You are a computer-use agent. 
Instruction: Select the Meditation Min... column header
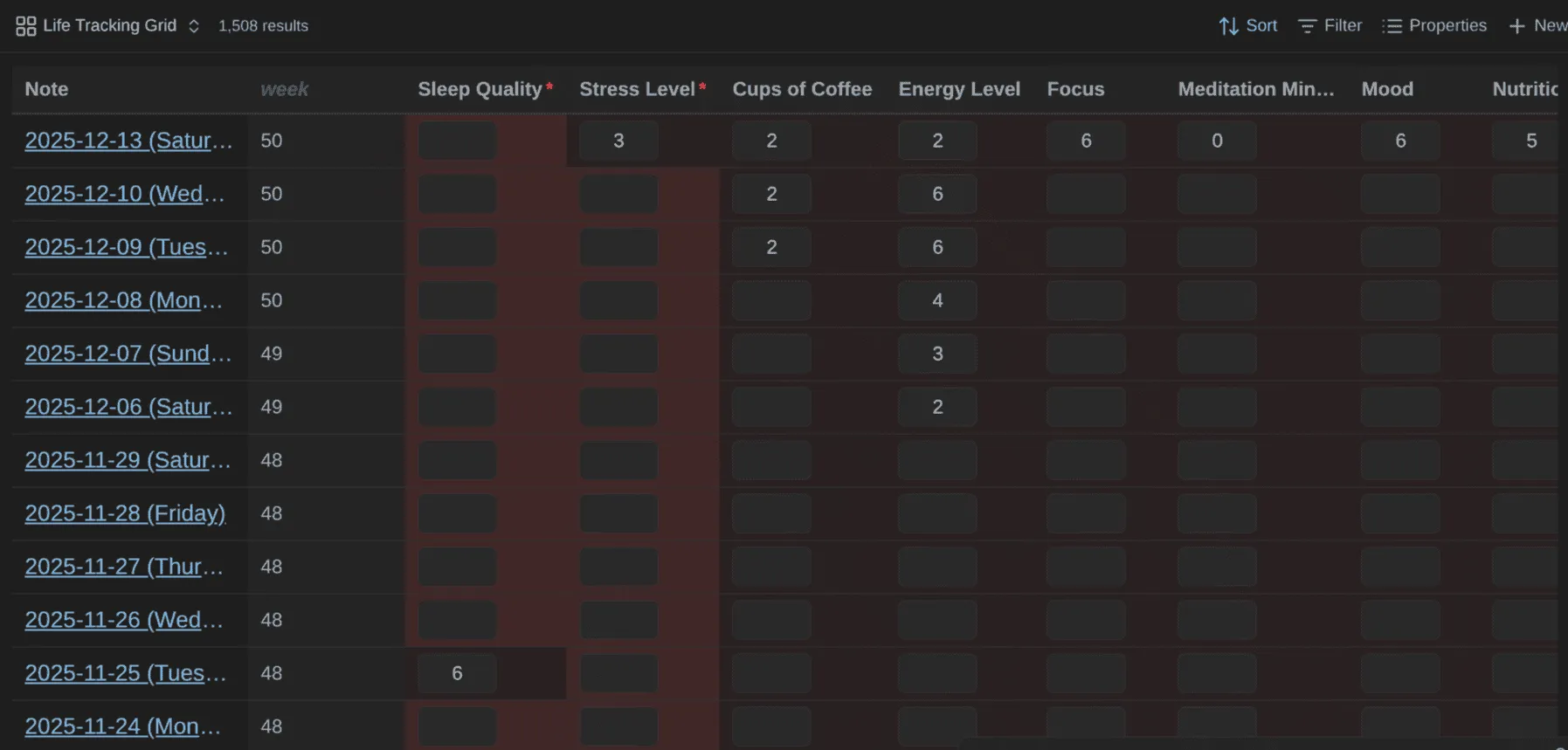(1256, 89)
